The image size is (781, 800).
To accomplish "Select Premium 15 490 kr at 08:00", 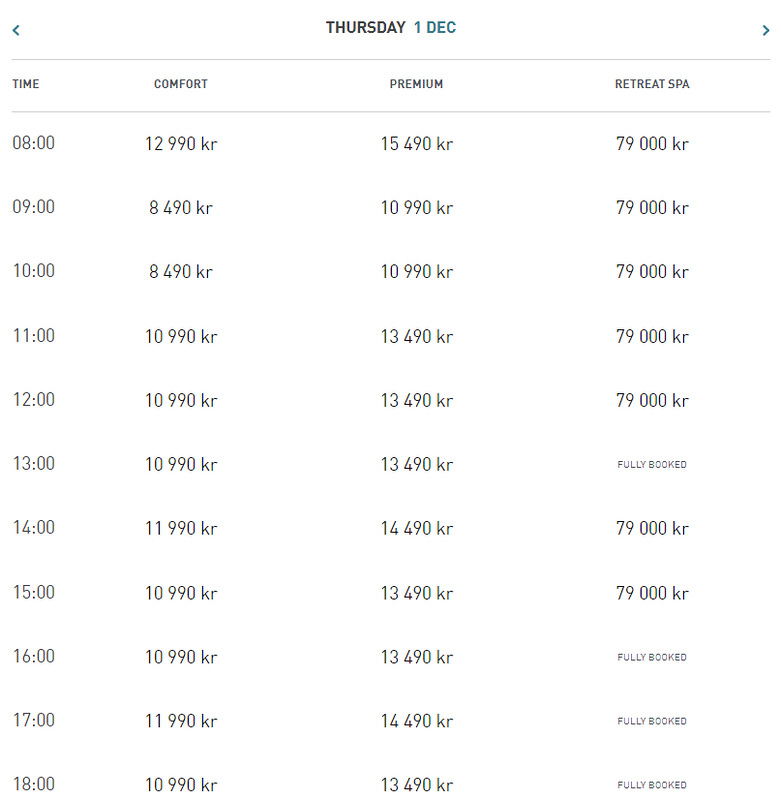I will [x=417, y=144].
